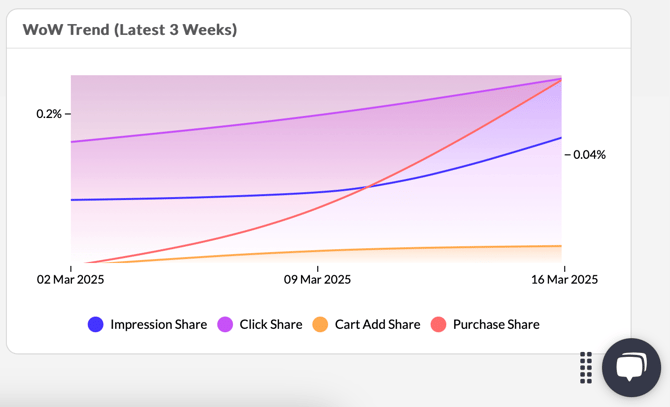Click the purple Click Share legend dot
This screenshot has height=407, width=670.
(x=225, y=324)
